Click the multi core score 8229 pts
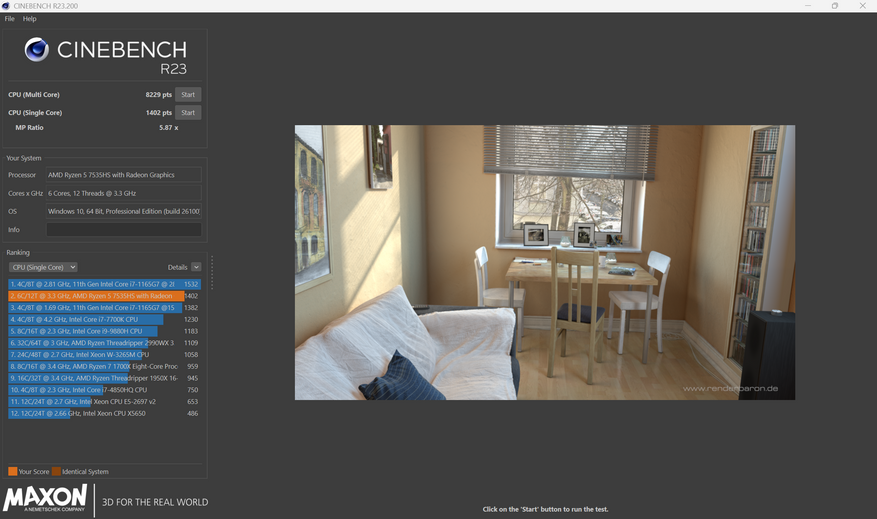 coord(158,95)
